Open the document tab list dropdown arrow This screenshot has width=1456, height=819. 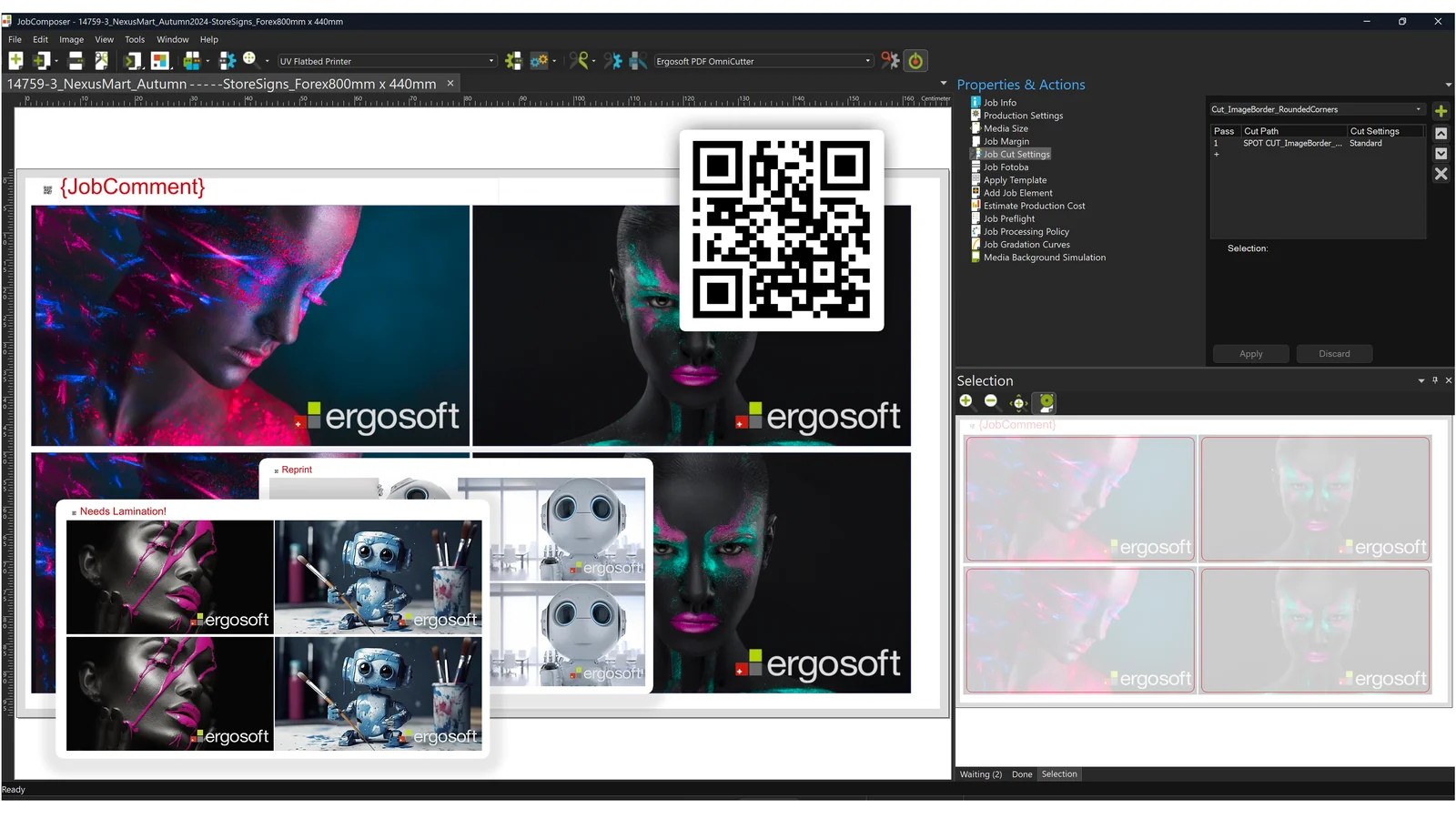(944, 83)
